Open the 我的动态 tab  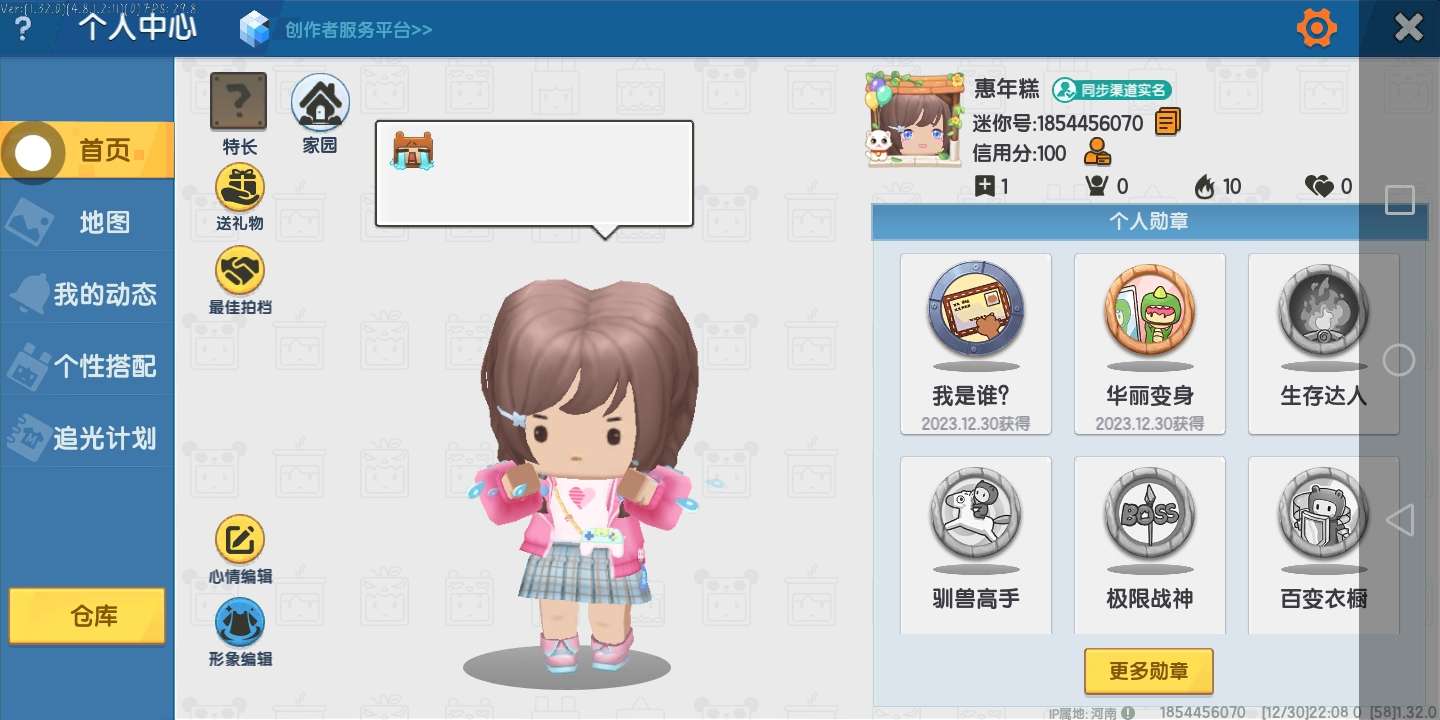88,294
